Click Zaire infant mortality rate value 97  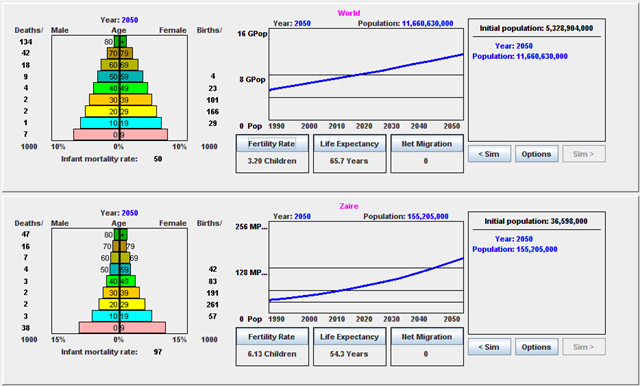point(158,352)
